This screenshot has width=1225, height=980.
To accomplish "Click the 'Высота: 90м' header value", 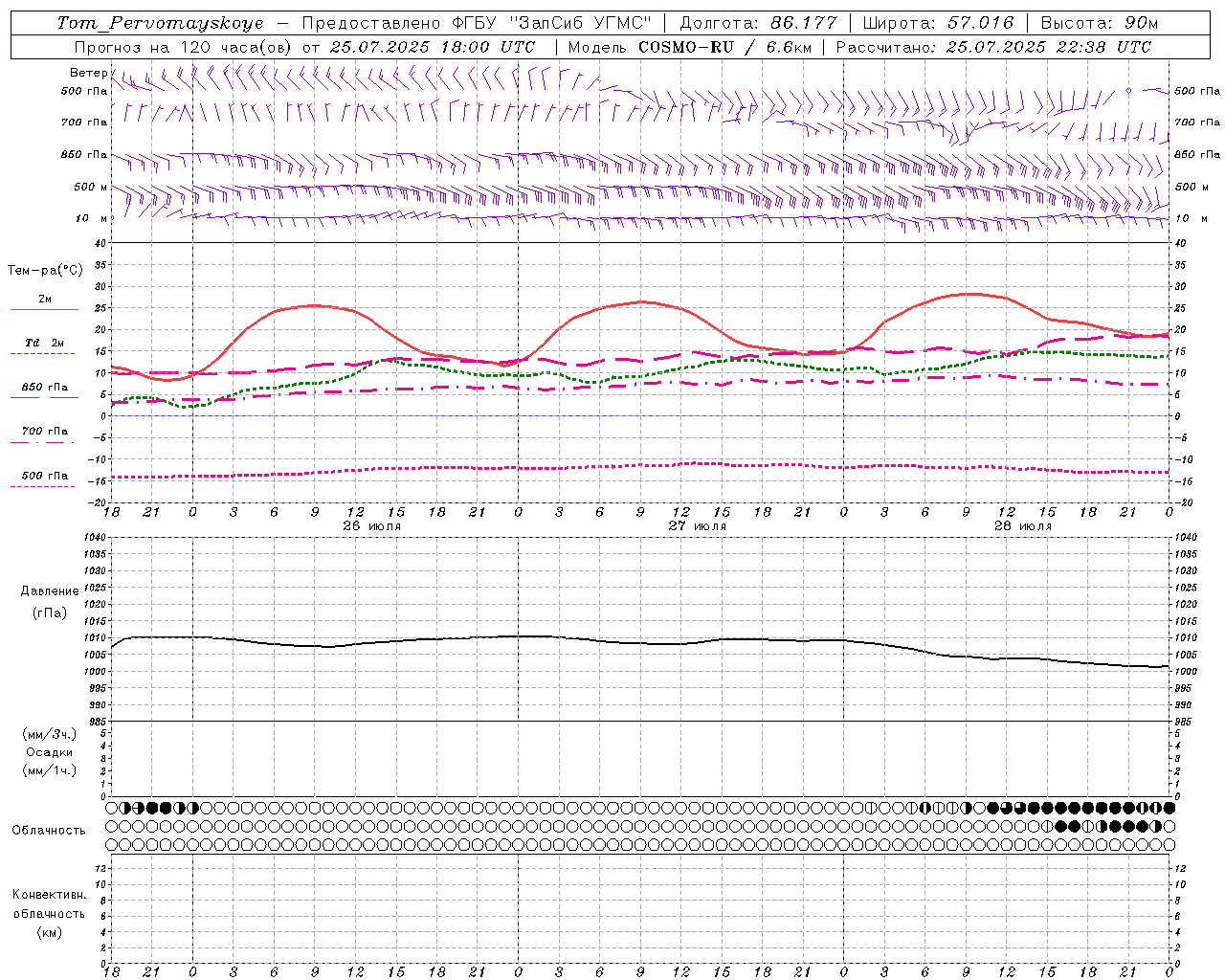I will tap(1100, 23).
